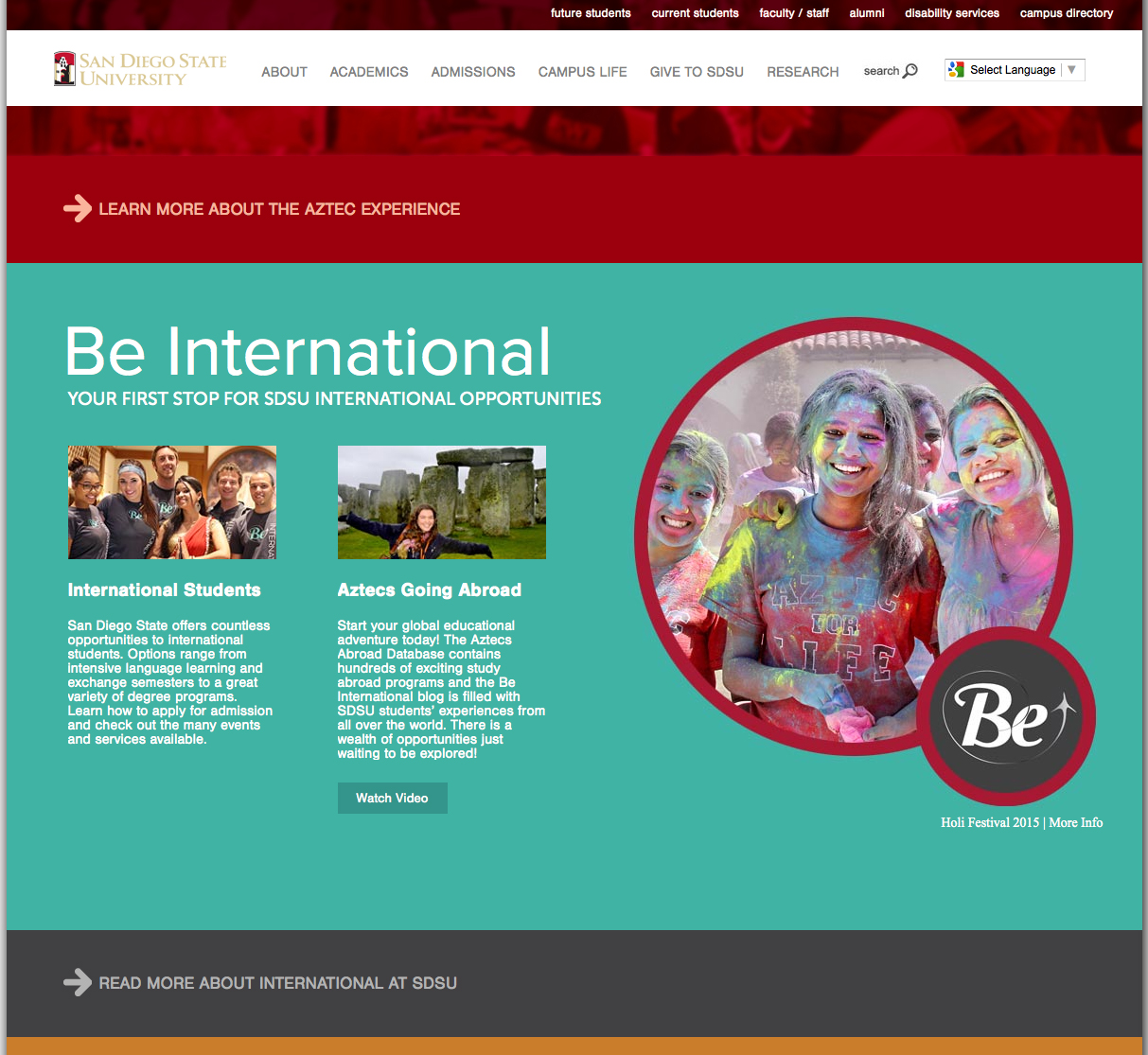Open the Academics menu
Viewport: 1148px width, 1055px height.
pos(369,72)
